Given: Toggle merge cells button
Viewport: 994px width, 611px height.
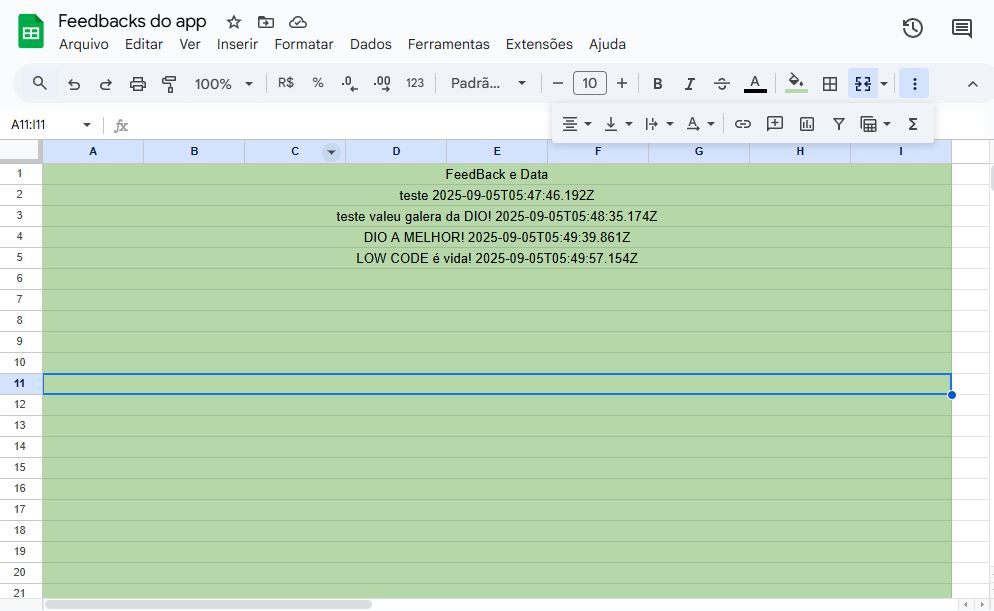Looking at the screenshot, I should pos(863,84).
